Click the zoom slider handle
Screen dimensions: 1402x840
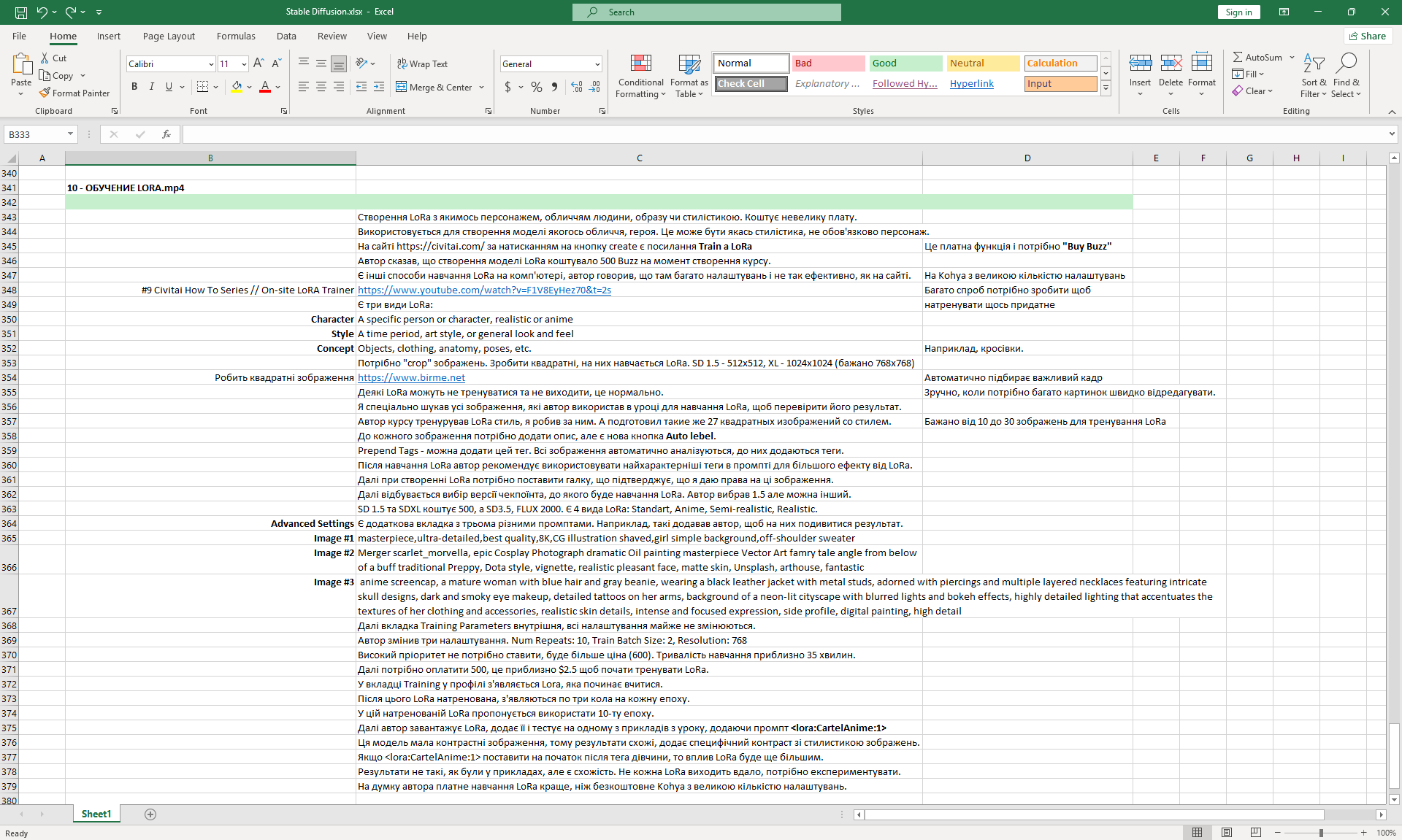pyautogui.click(x=1321, y=833)
